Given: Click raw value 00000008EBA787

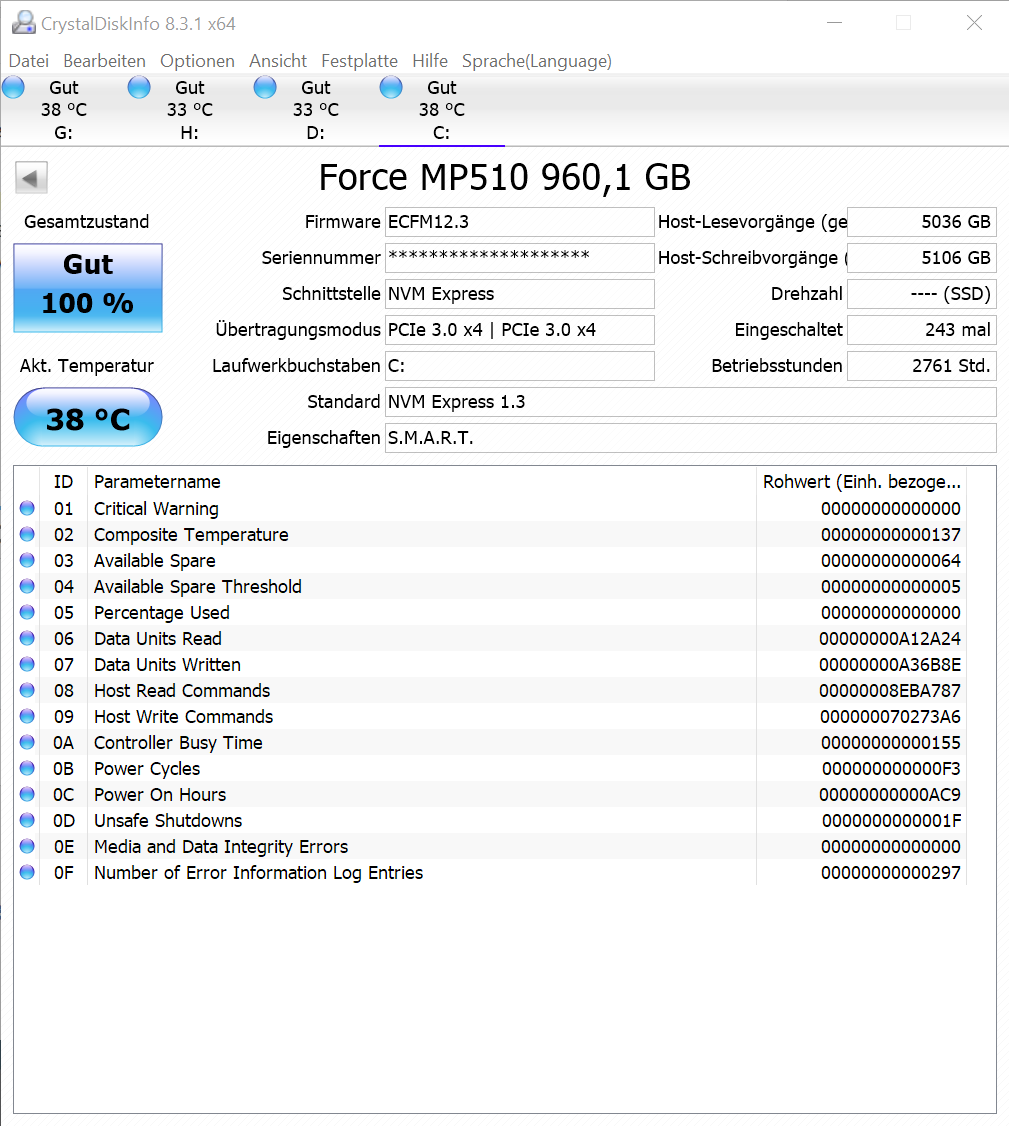Looking at the screenshot, I should [x=890, y=690].
